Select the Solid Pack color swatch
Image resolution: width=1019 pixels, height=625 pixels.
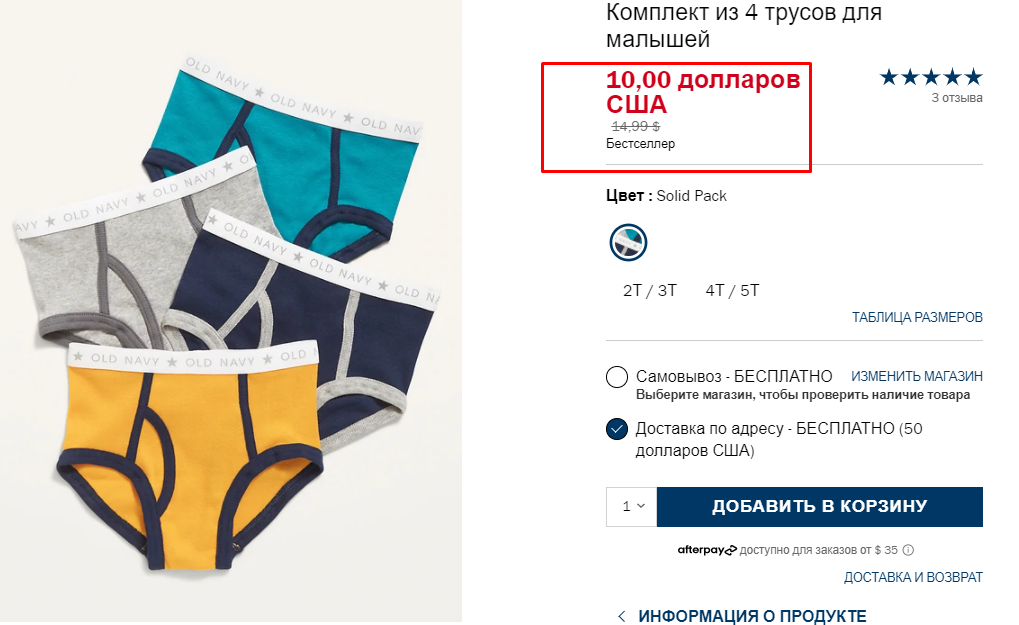[x=628, y=242]
